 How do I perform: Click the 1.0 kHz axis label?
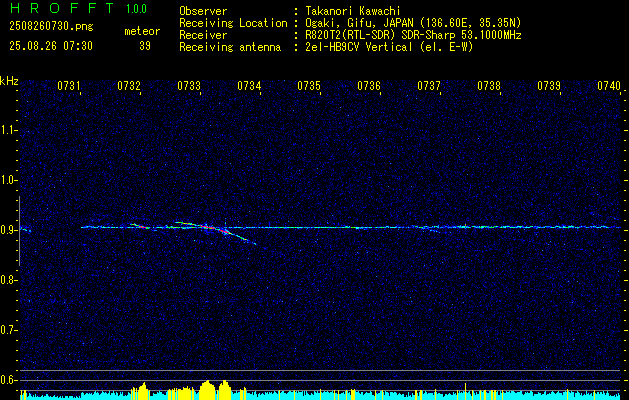[8, 180]
